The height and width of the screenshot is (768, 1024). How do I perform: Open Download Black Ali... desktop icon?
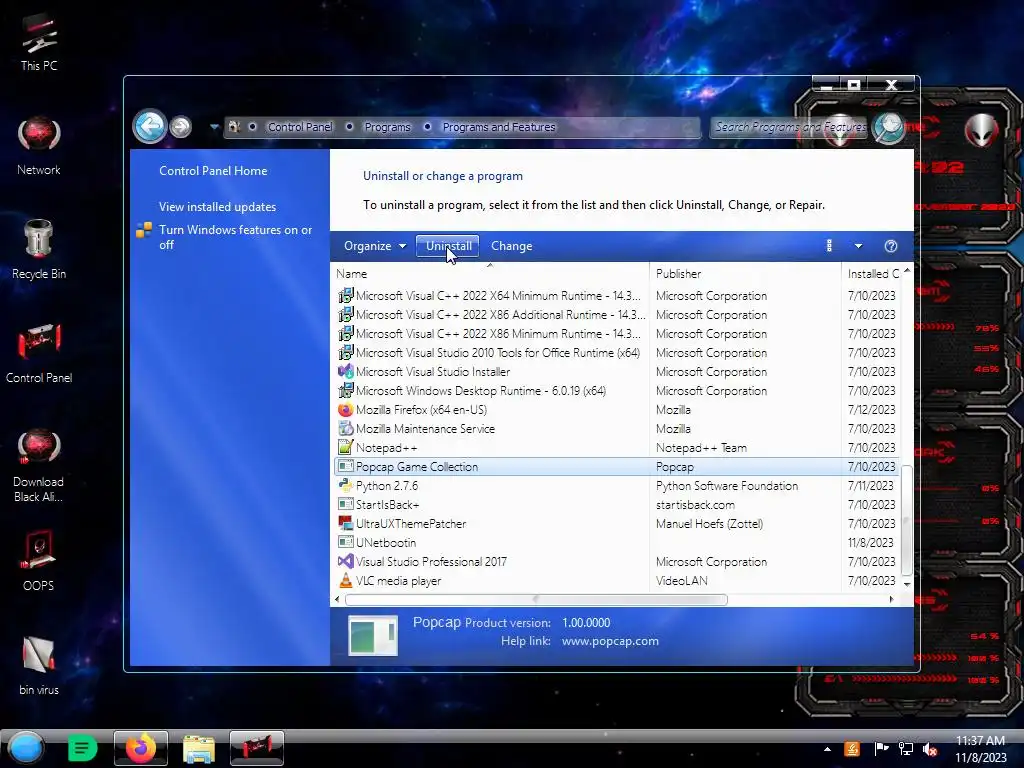pos(39,465)
